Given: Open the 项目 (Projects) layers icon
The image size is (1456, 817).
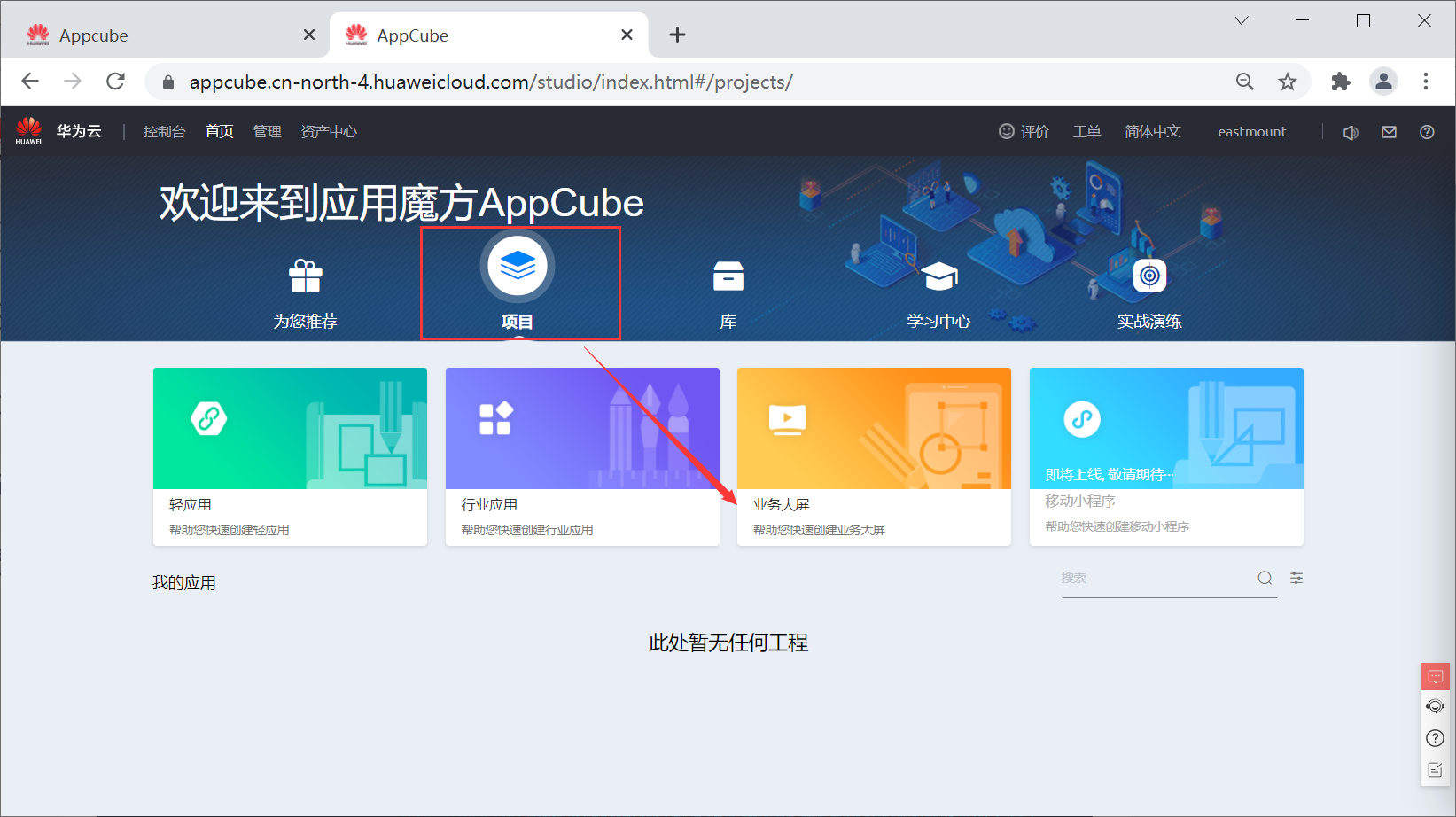Looking at the screenshot, I should pyautogui.click(x=518, y=266).
